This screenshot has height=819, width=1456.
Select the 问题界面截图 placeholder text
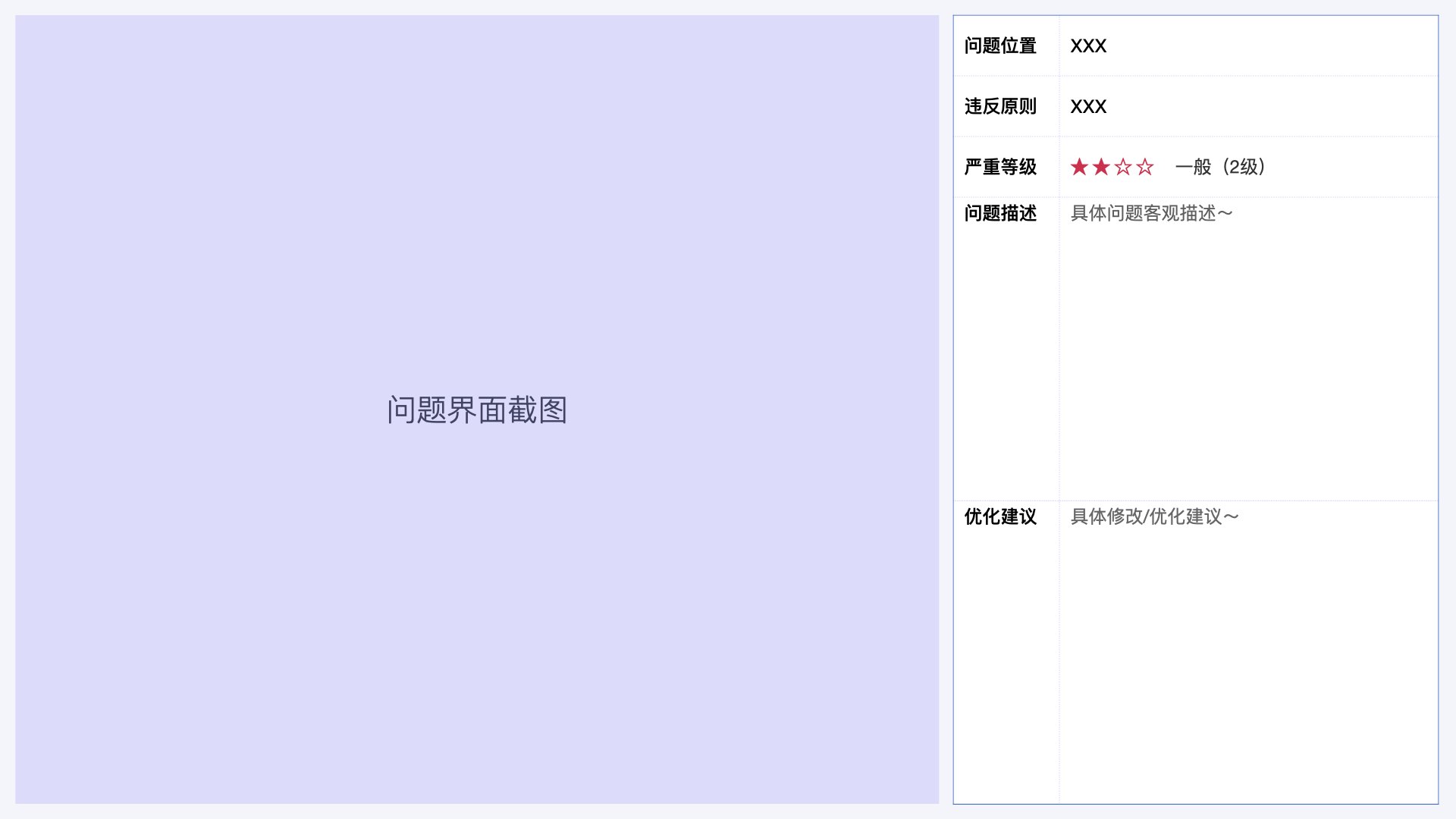(x=477, y=410)
